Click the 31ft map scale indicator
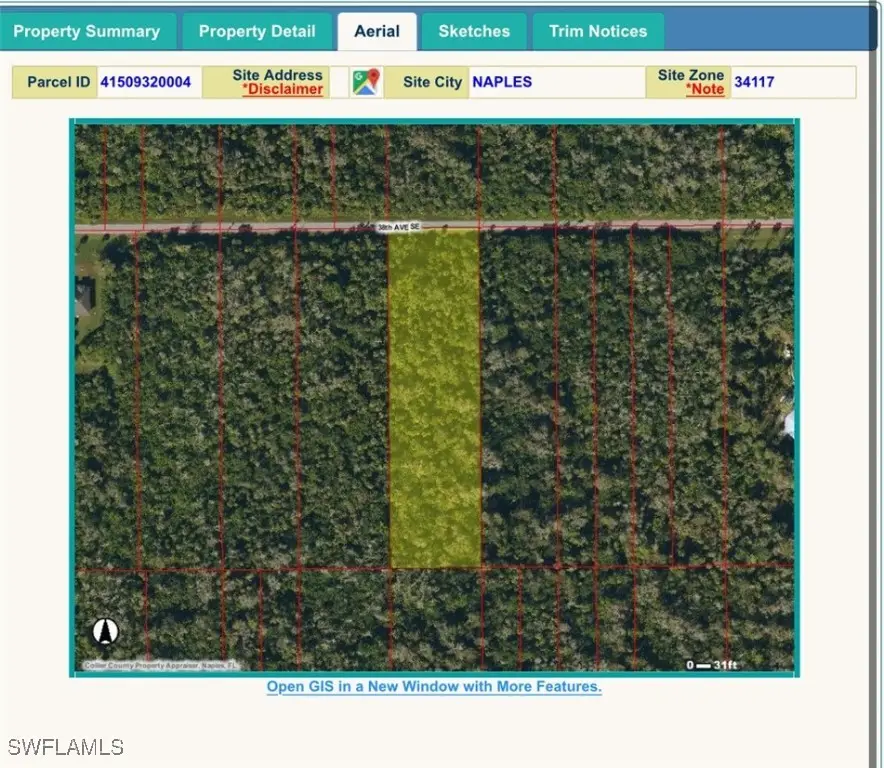The image size is (884, 768). pos(712,663)
